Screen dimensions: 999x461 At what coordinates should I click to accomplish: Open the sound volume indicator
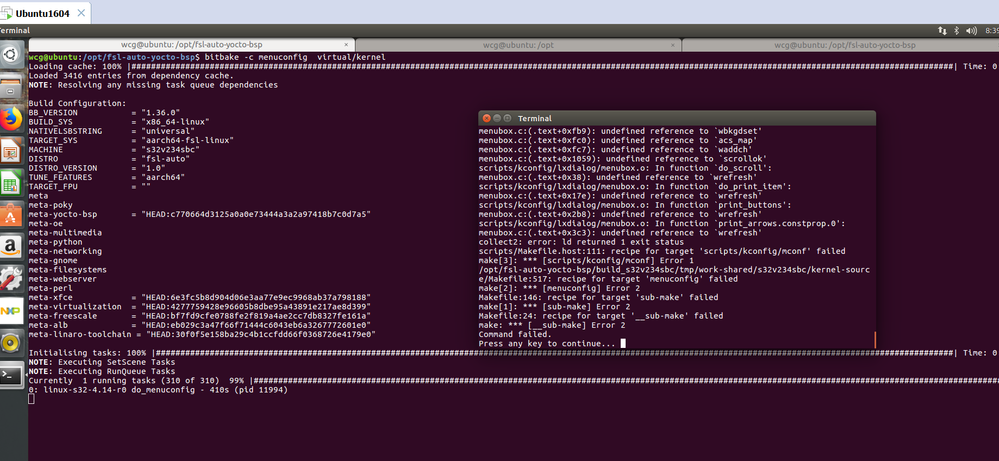(x=972, y=30)
